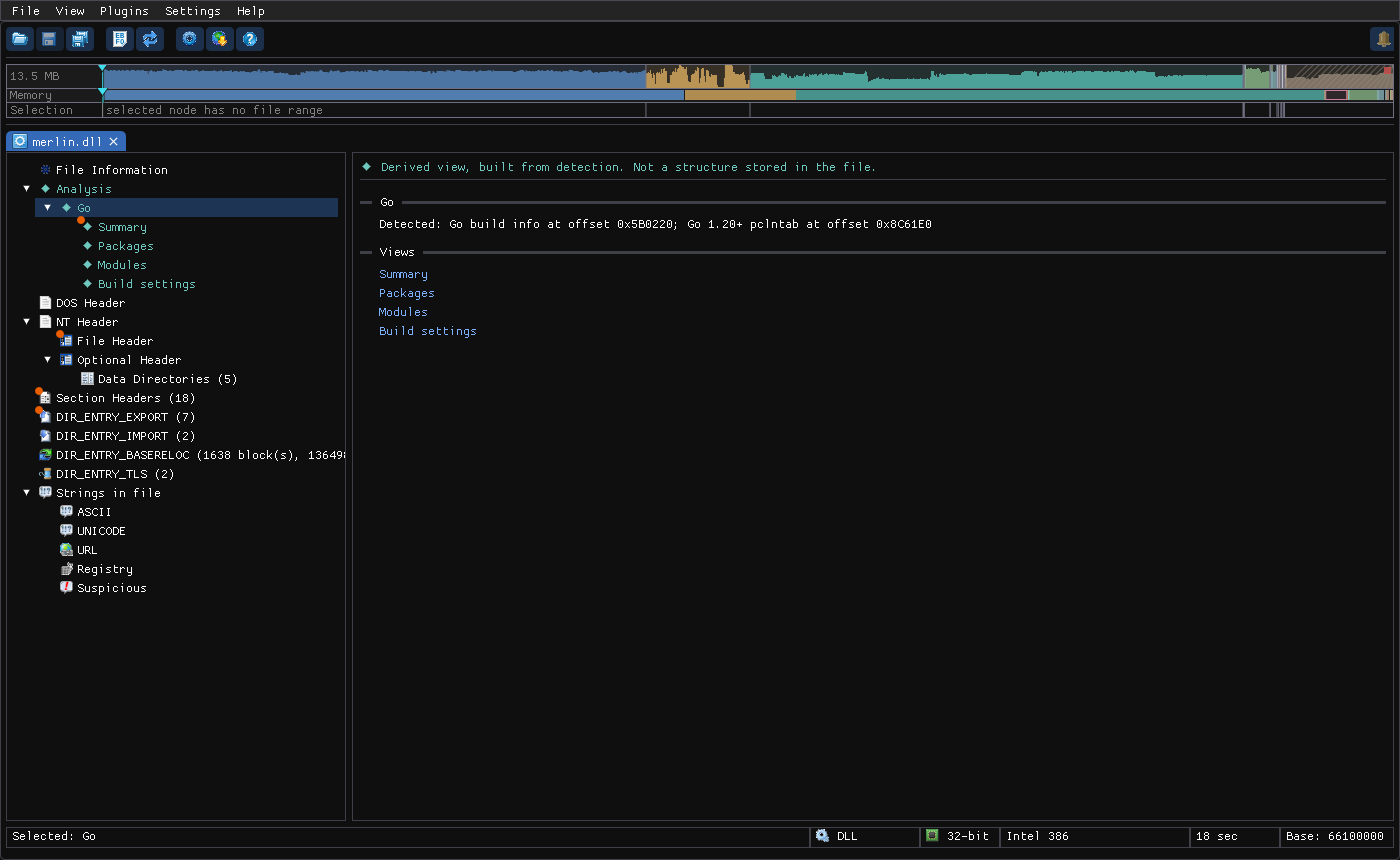Open the View menu

[70, 11]
